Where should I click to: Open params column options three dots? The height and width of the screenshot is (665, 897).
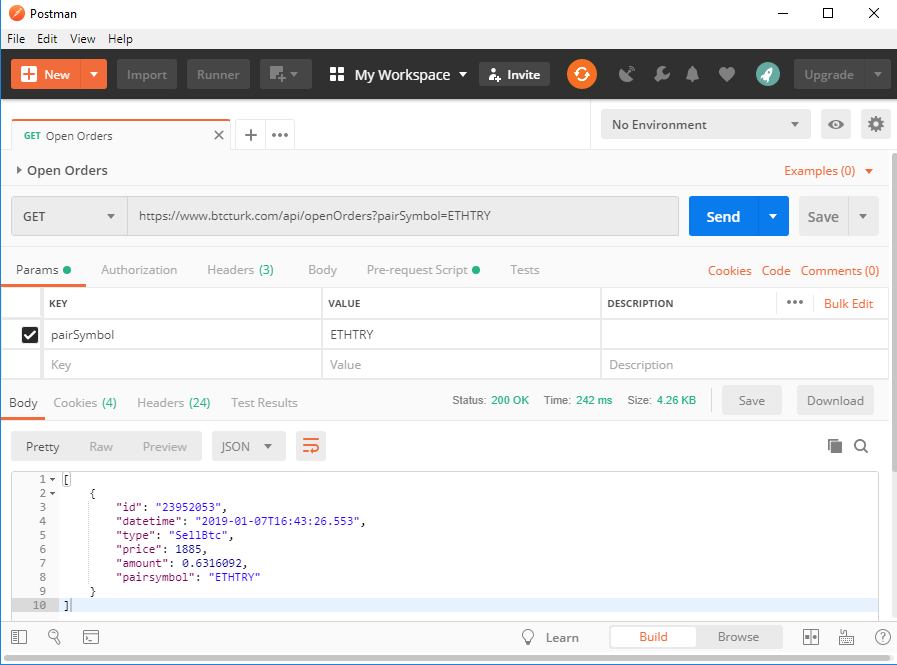[795, 302]
